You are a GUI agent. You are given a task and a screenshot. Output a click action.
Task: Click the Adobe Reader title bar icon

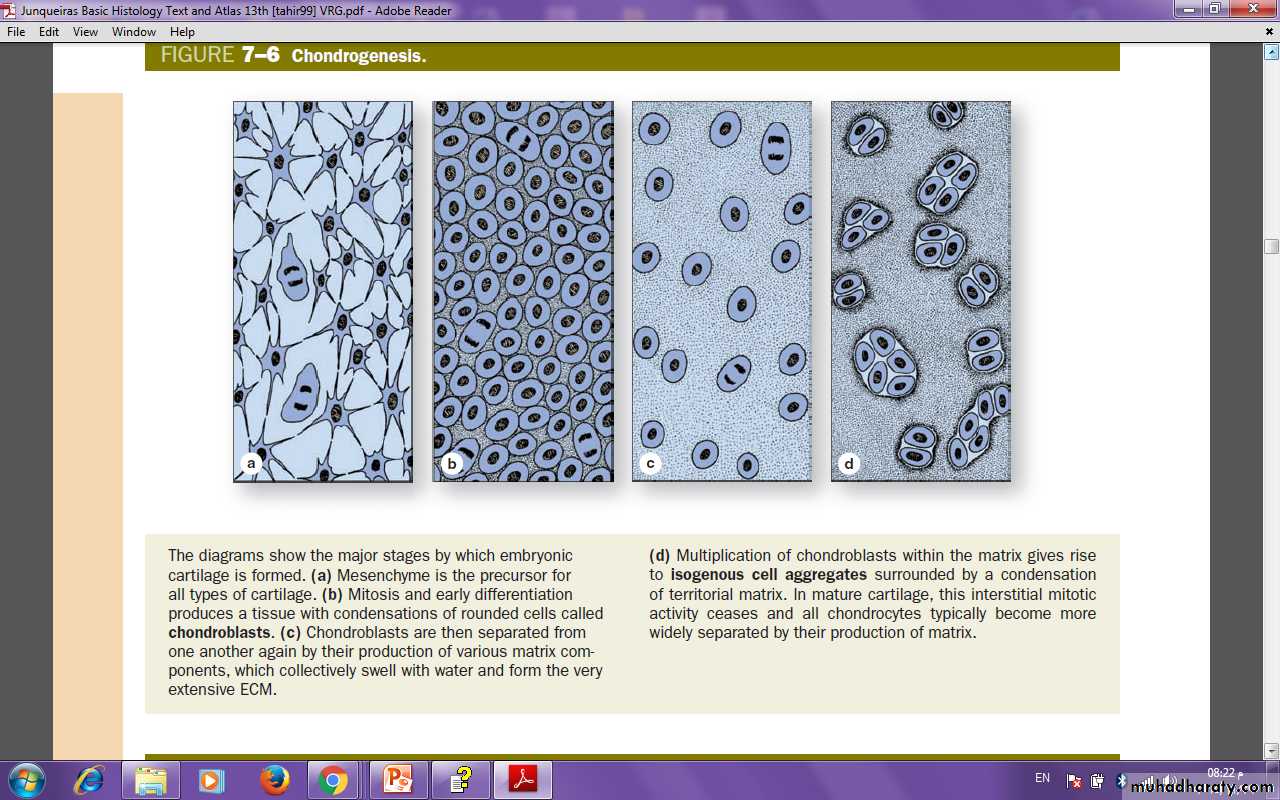pyautogui.click(x=9, y=10)
